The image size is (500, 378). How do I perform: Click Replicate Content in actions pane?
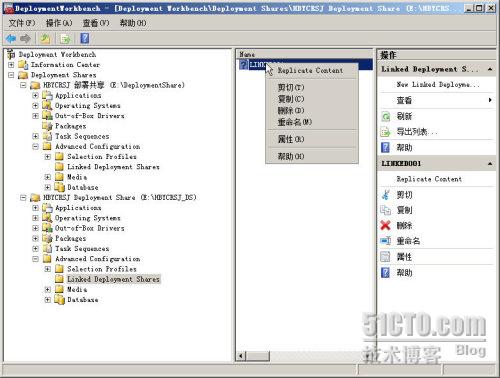click(x=429, y=179)
